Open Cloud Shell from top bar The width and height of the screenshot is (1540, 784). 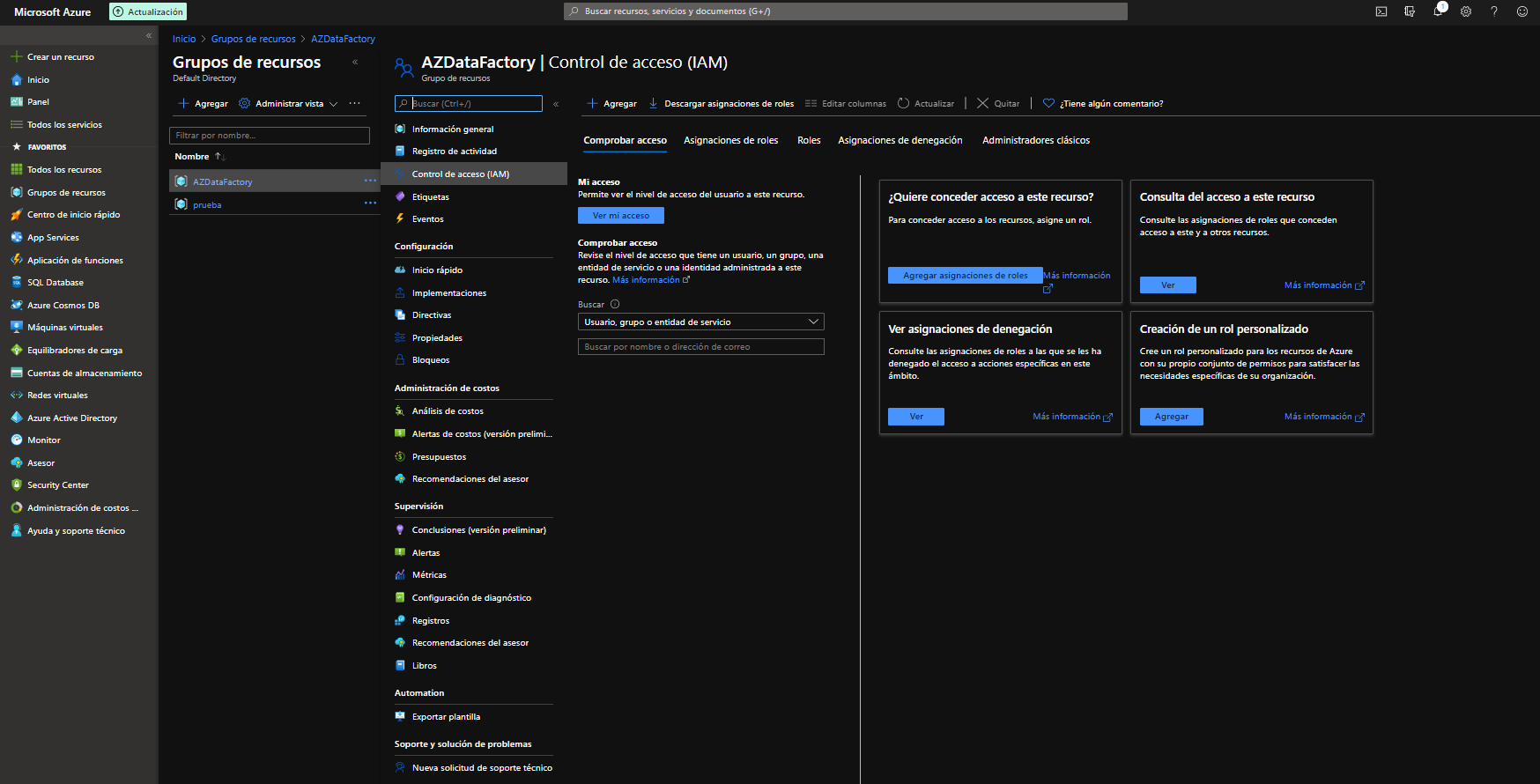[1381, 11]
